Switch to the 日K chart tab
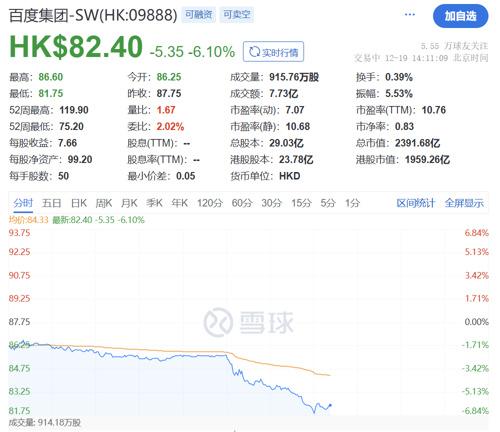Screen dimensions: 500x432 [79, 203]
